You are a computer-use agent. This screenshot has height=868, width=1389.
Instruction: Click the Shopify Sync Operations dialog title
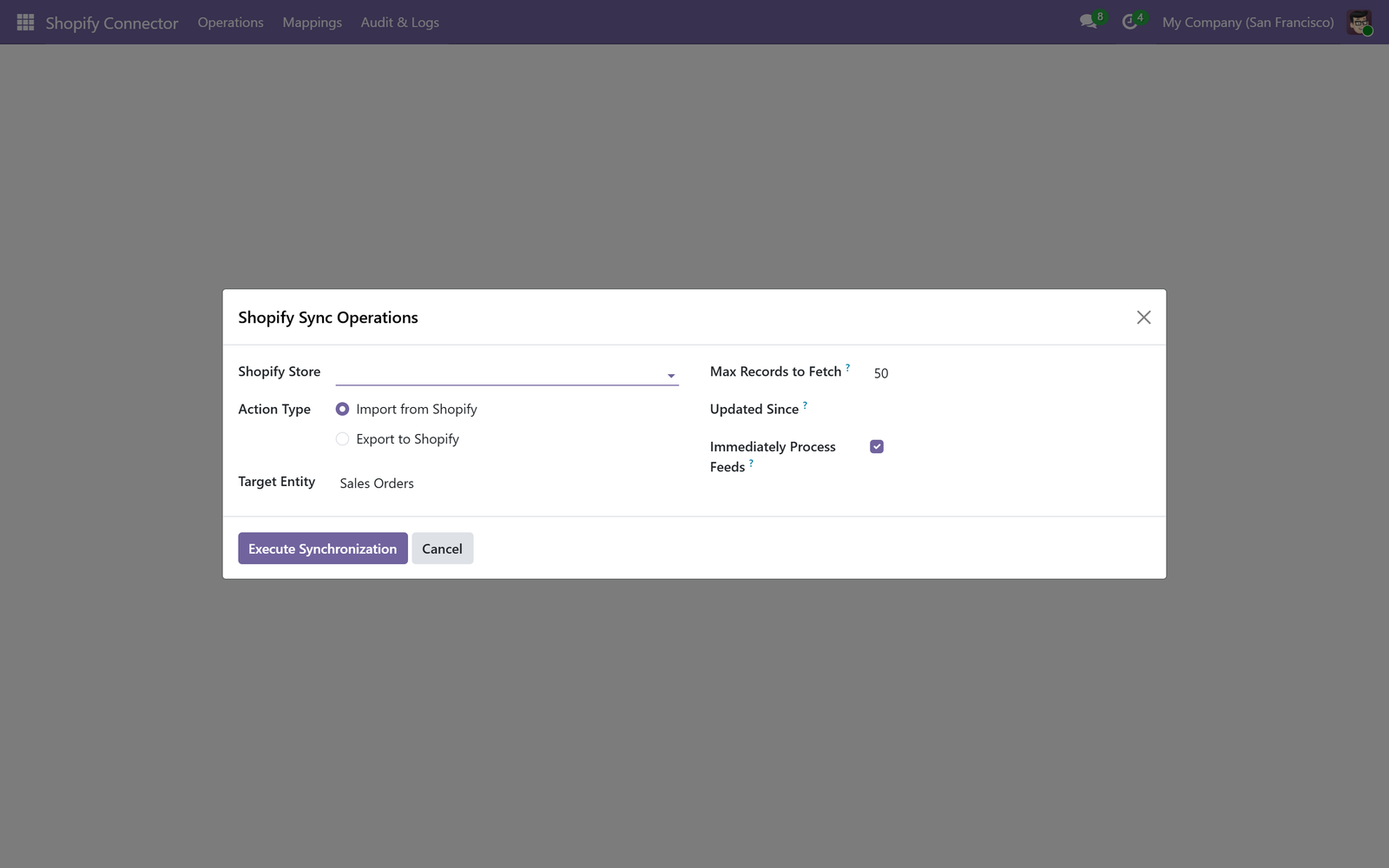click(x=328, y=318)
